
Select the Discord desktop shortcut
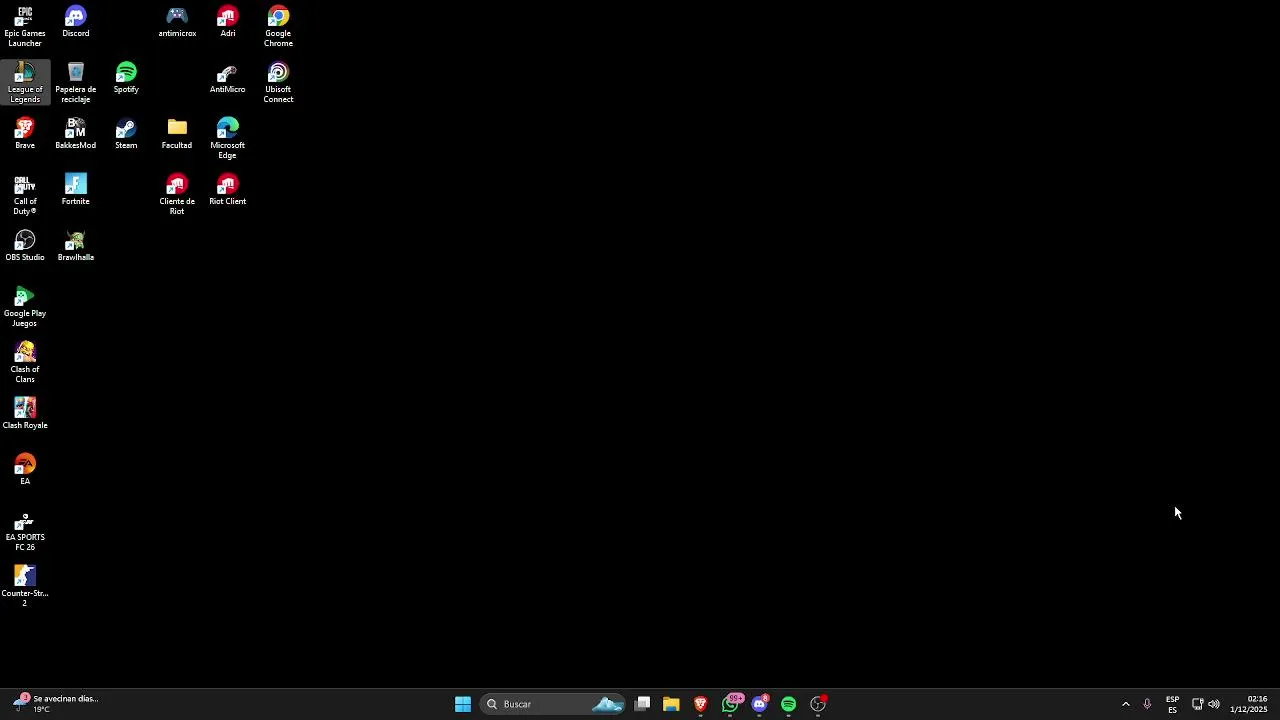click(75, 22)
